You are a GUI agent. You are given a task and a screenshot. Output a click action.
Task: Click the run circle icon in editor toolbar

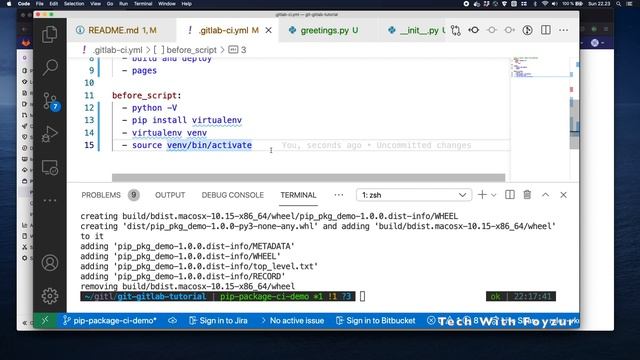[x=527, y=30]
